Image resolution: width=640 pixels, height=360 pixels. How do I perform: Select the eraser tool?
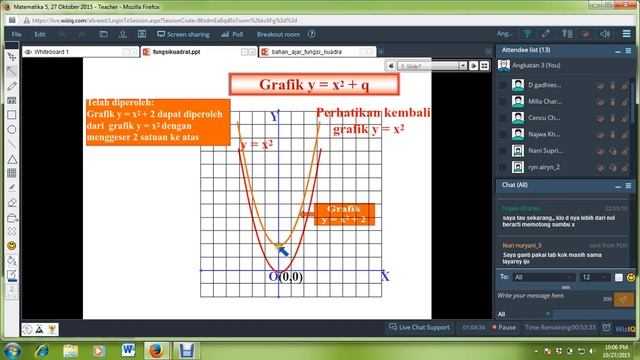click(12, 202)
